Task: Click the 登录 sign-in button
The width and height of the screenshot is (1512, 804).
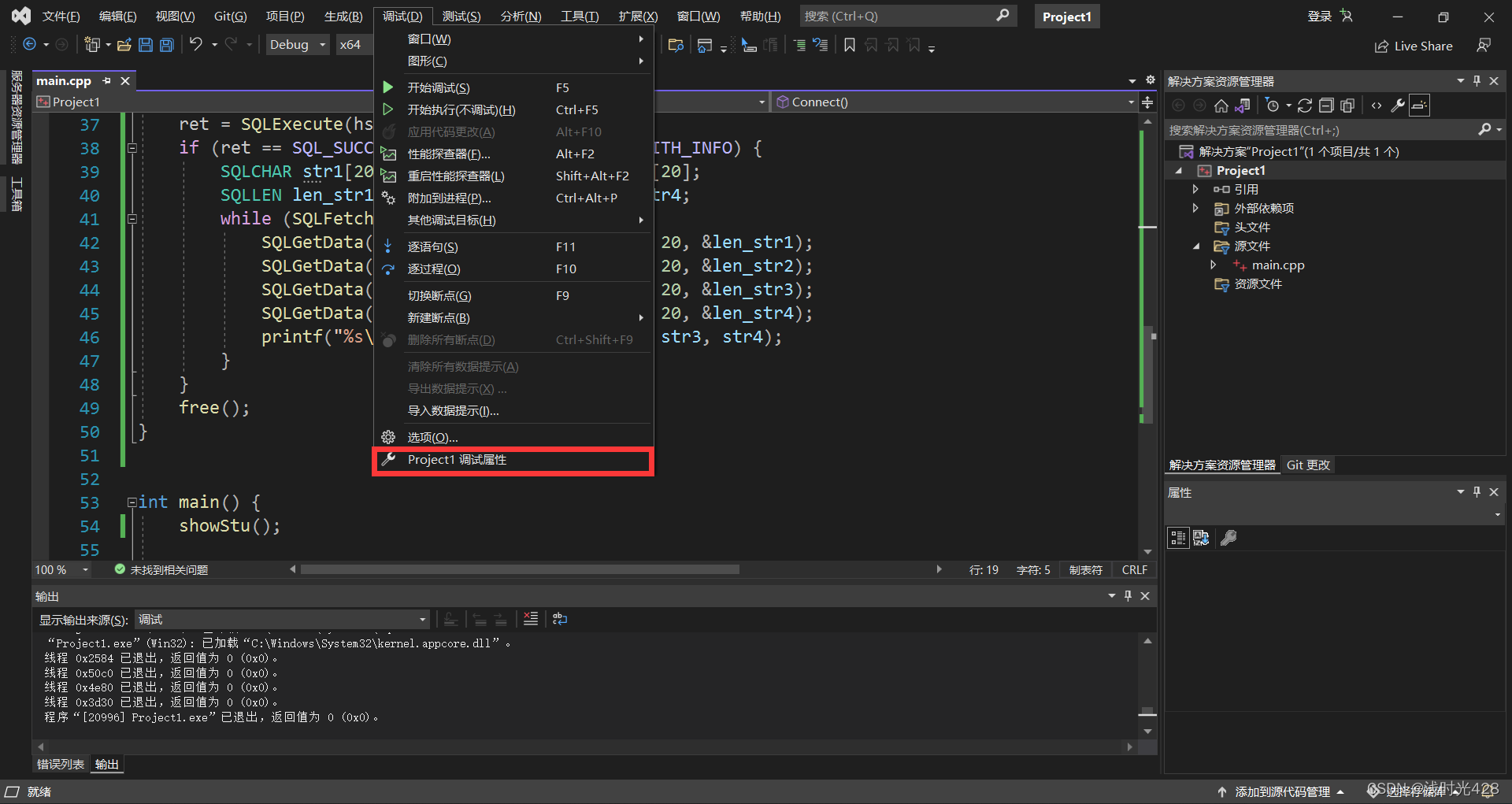Action: (x=1329, y=17)
